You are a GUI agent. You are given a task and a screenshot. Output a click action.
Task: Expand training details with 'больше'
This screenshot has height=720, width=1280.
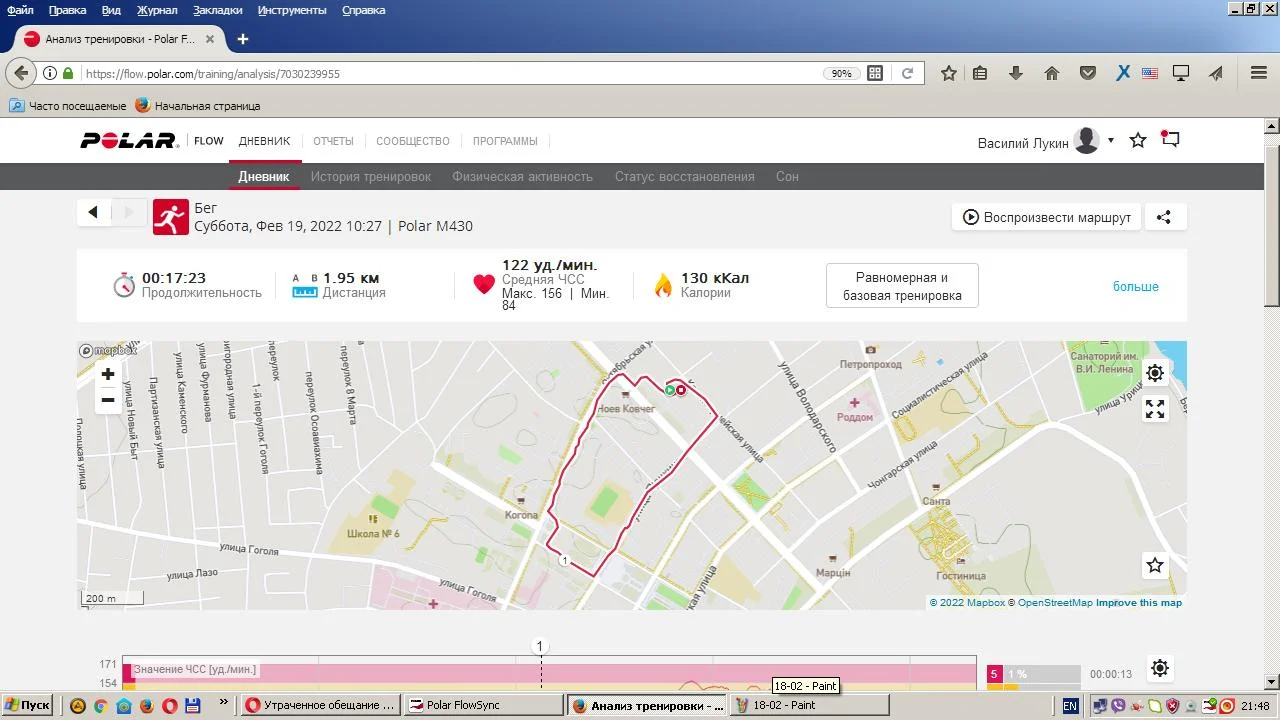(1135, 287)
